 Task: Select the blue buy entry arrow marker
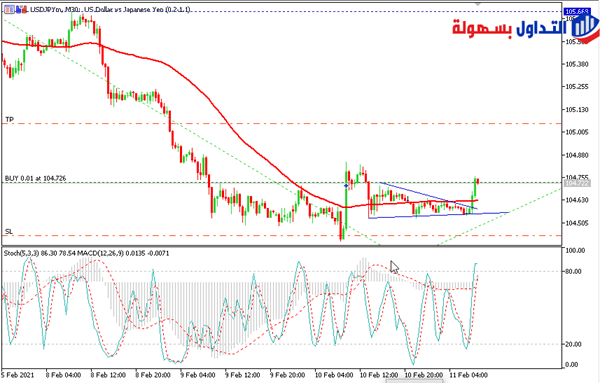pos(346,186)
